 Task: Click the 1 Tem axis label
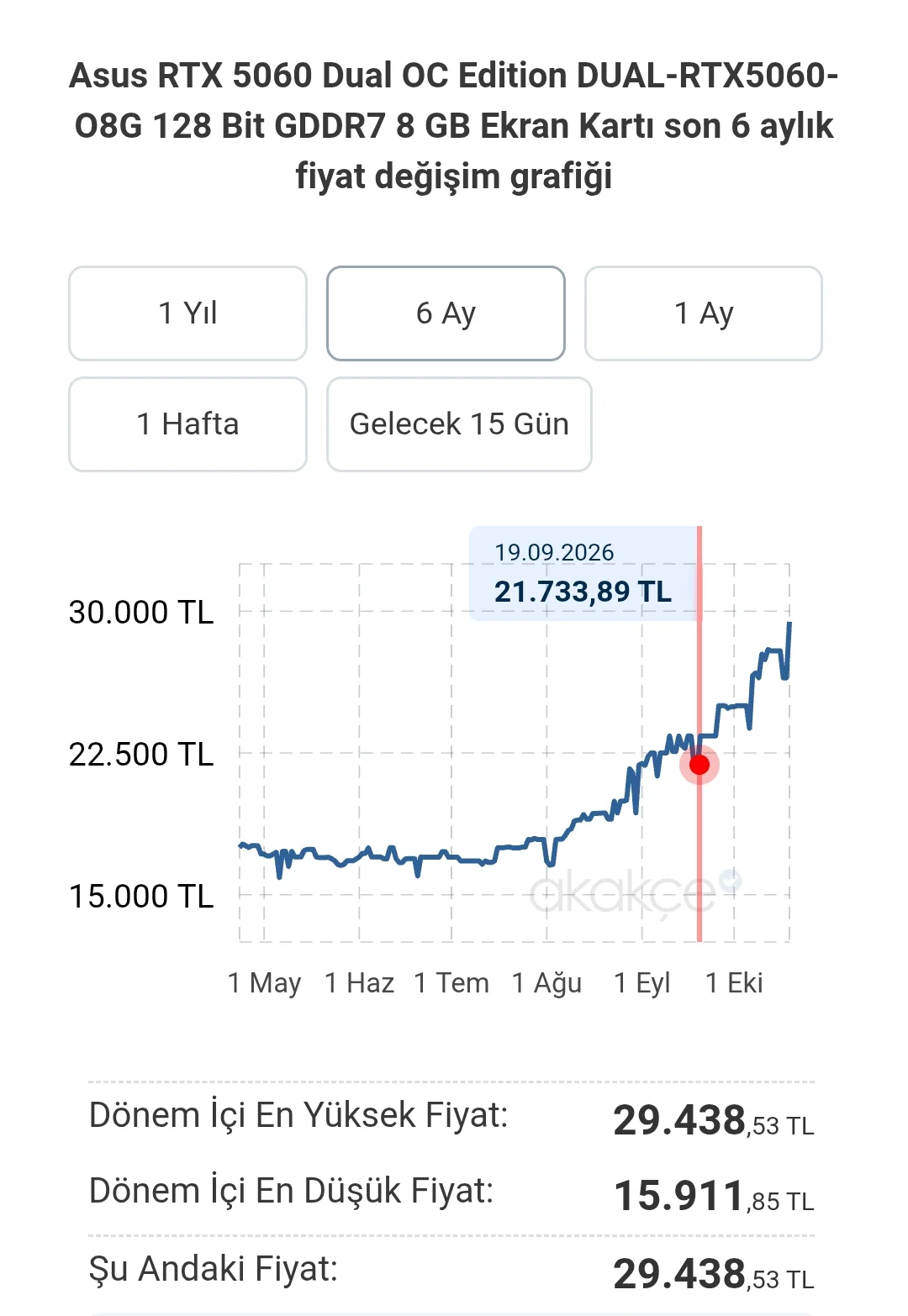[x=451, y=983]
